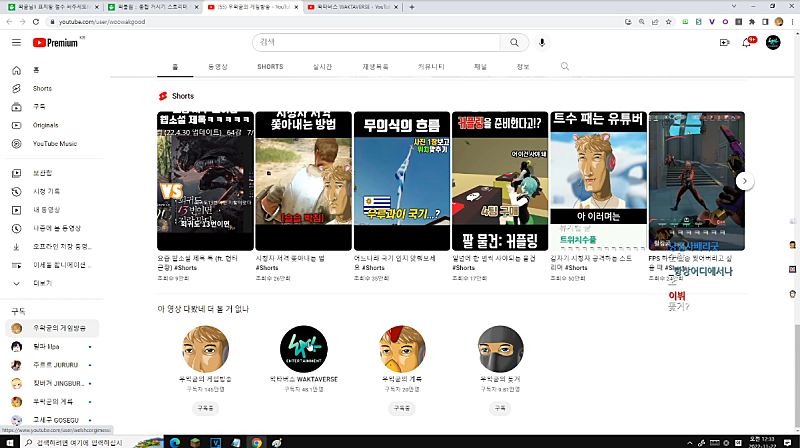Open offline downloads arrow icon in sidebar

(16, 246)
